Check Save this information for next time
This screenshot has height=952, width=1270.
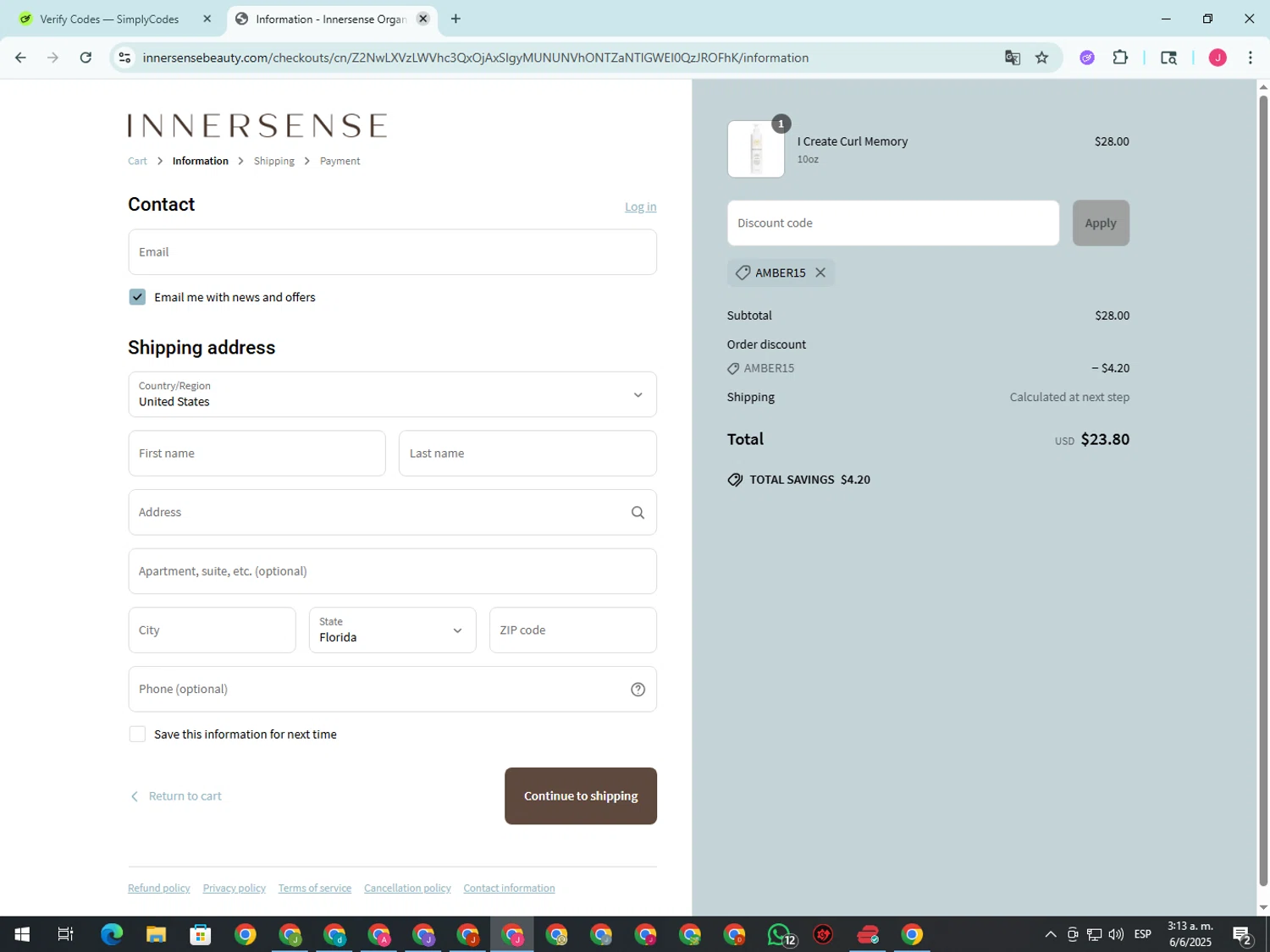(x=137, y=734)
